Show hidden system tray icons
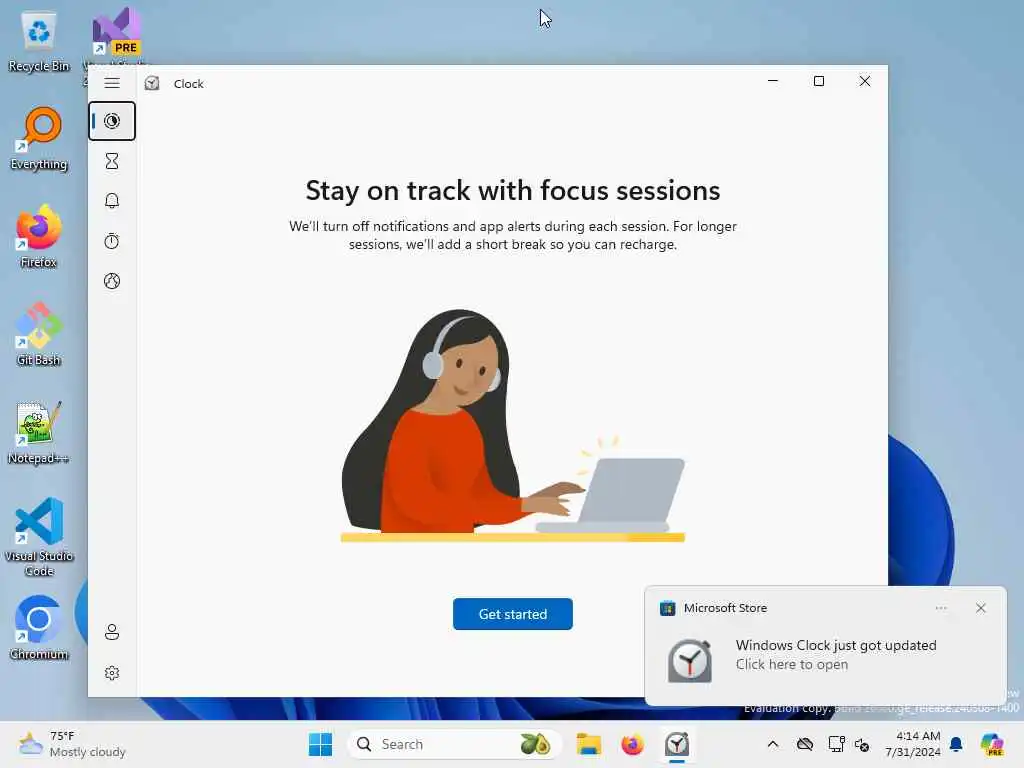This screenshot has height=768, width=1024. pos(773,744)
